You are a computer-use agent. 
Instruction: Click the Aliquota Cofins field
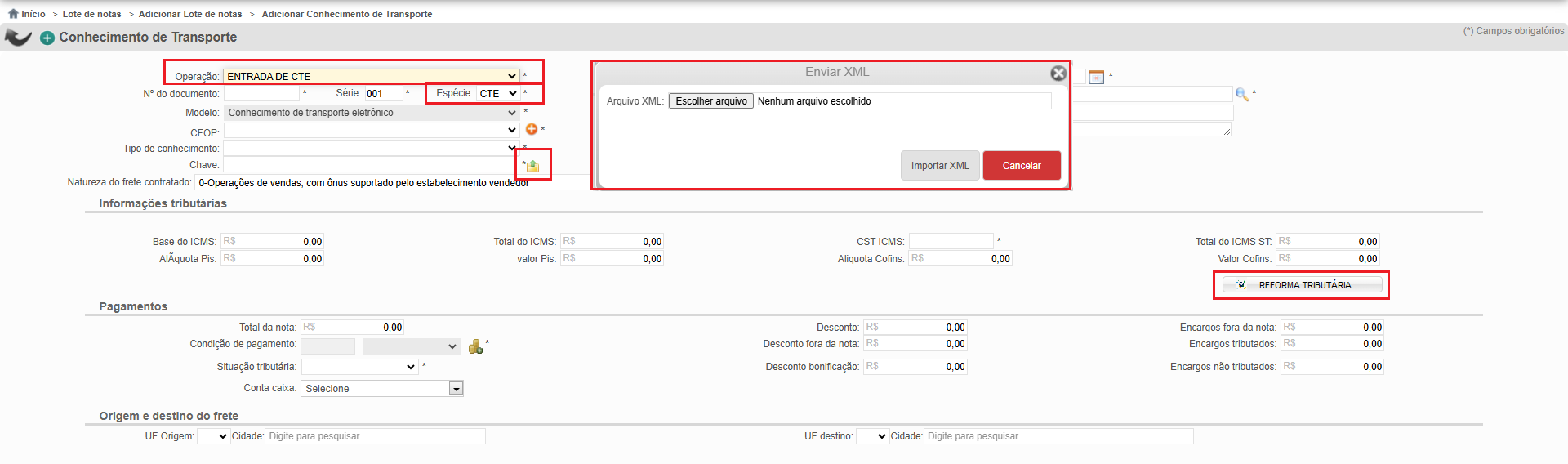(x=960, y=259)
